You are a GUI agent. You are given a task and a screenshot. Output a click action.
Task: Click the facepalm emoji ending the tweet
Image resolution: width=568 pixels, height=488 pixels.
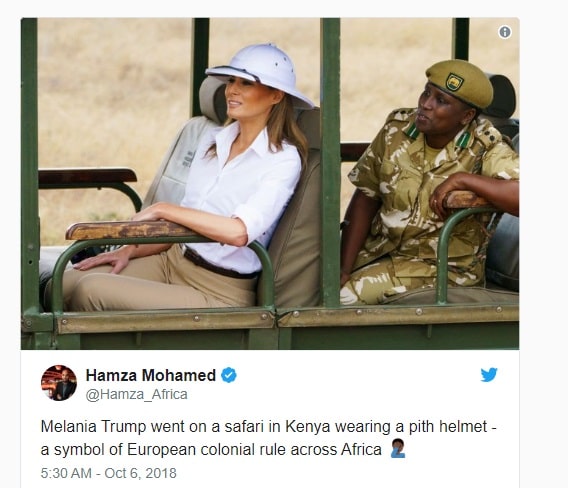pos(398,449)
